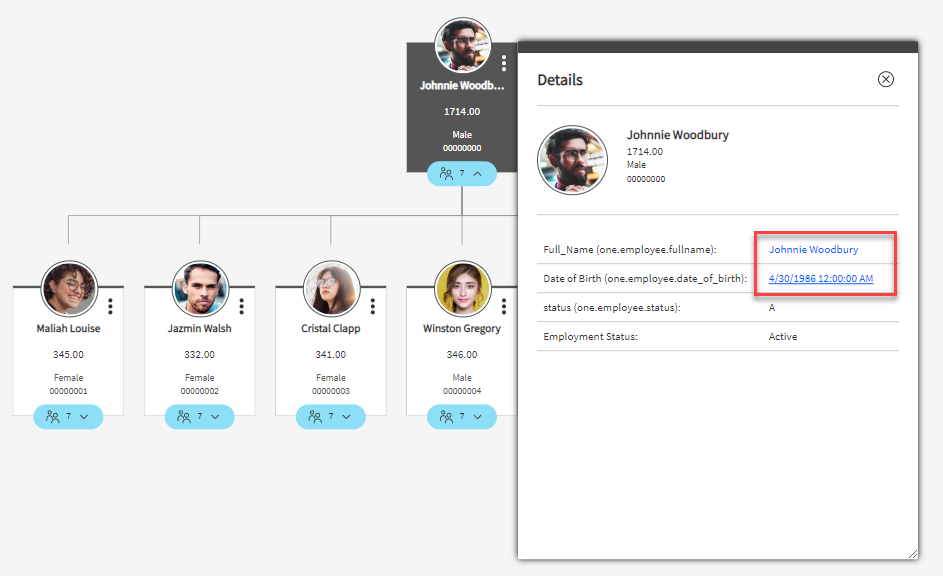Viewport: 943px width, 576px height.
Task: Click the 332.00 value on Jazmin Walsh card
Action: coord(200,355)
